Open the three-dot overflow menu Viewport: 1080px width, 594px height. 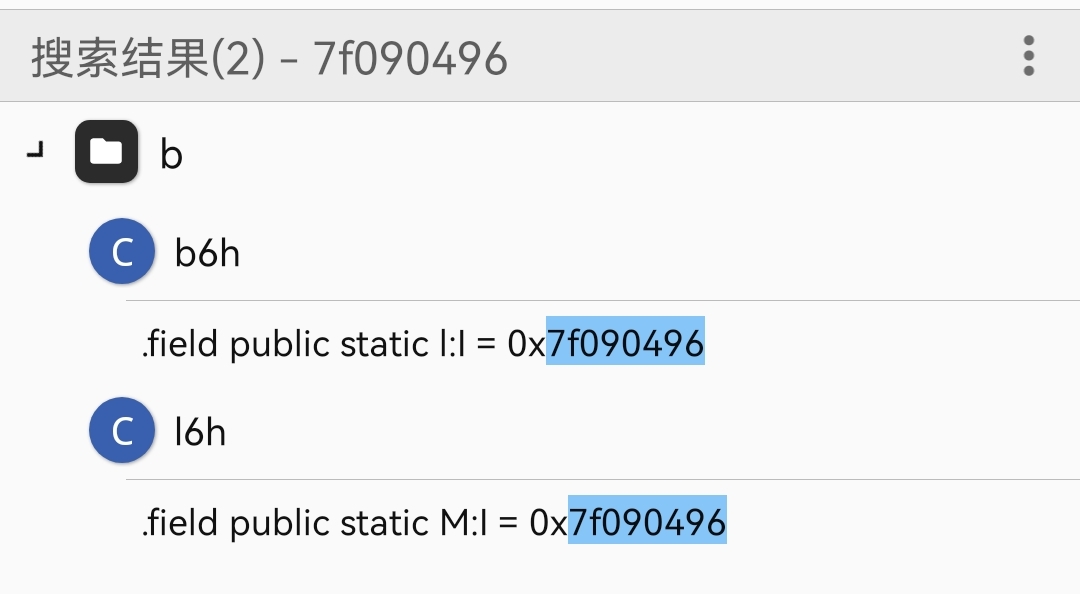[x=1028, y=56]
